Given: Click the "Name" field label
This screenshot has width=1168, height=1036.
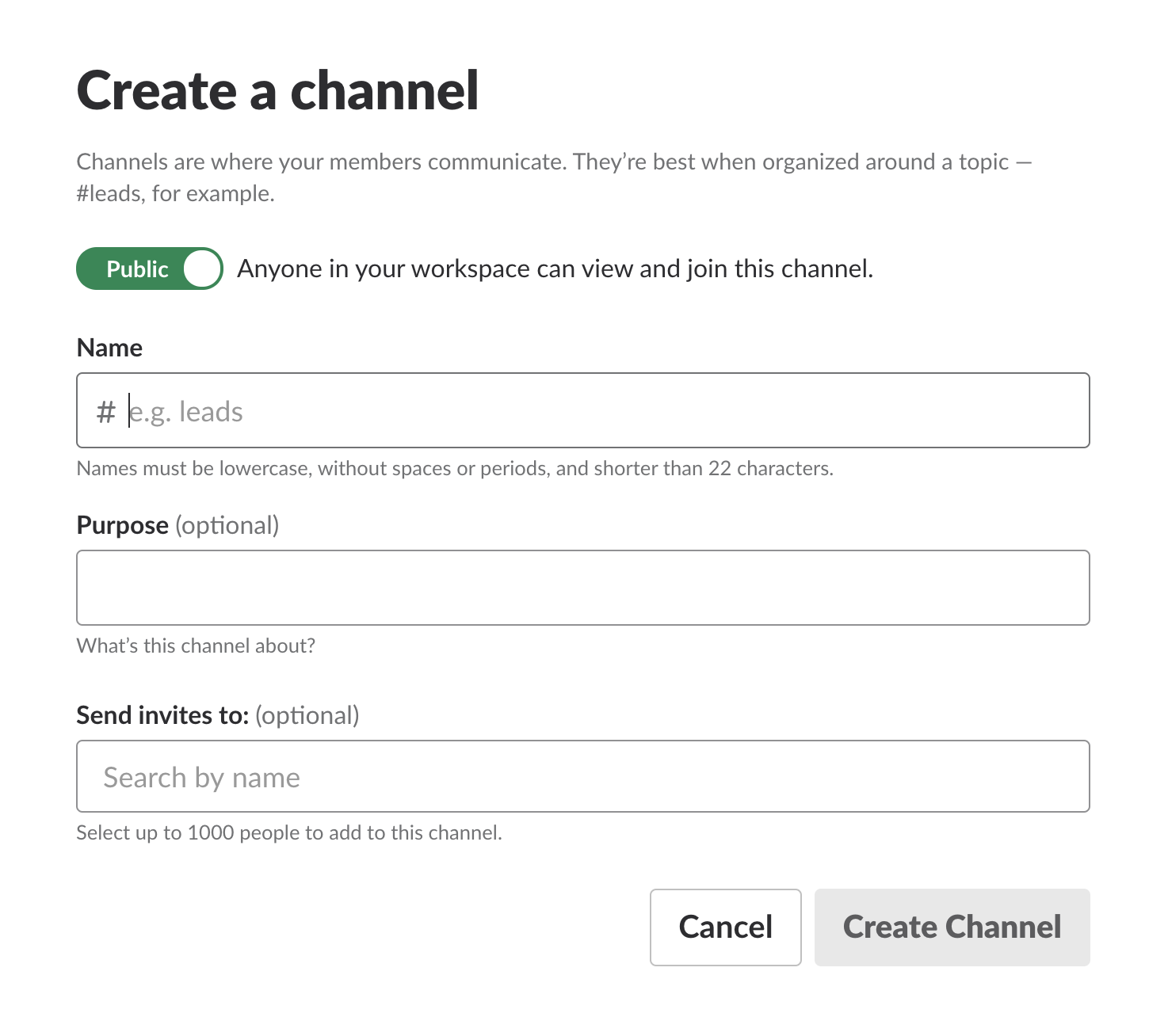Looking at the screenshot, I should [109, 348].
